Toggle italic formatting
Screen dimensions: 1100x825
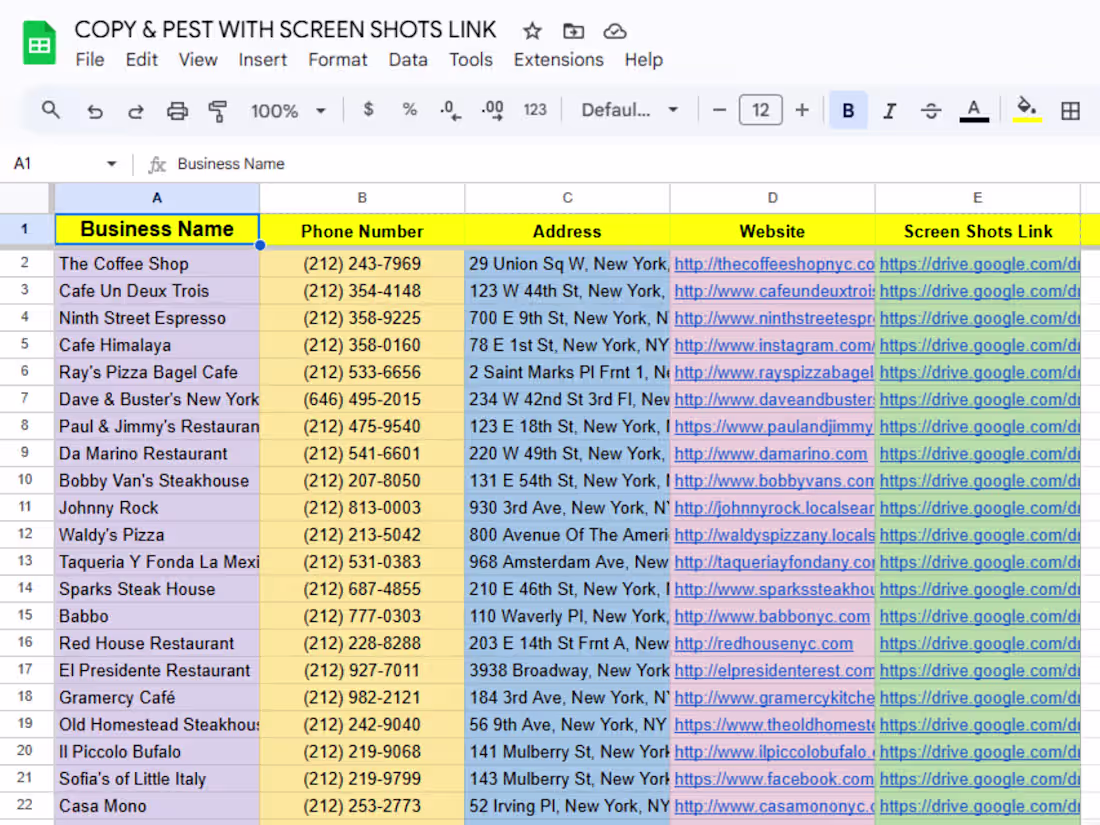click(889, 110)
